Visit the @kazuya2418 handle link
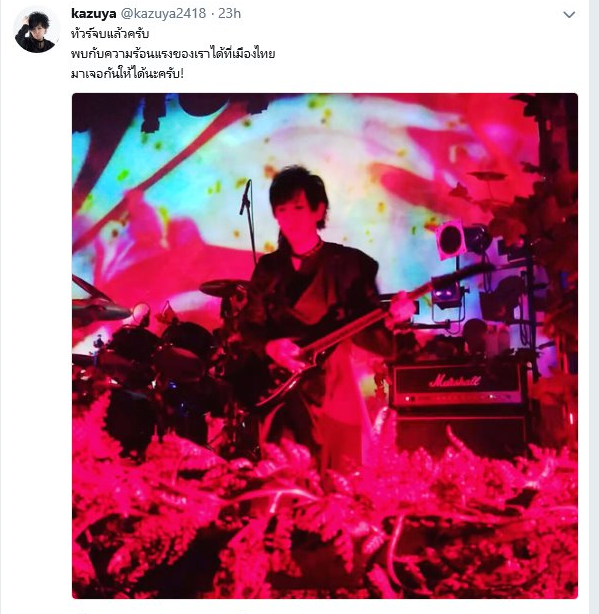599x614 pixels. click(x=163, y=13)
